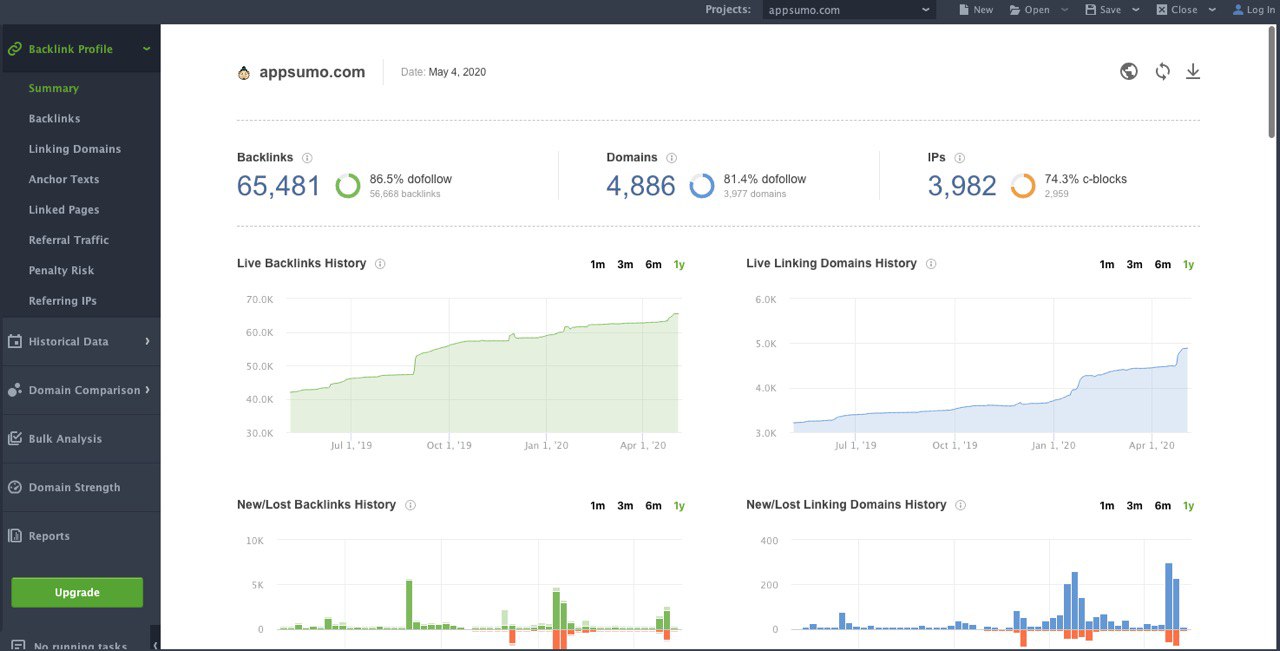Open the dropdown arrow next to Save
The width and height of the screenshot is (1280, 651).
1136,10
